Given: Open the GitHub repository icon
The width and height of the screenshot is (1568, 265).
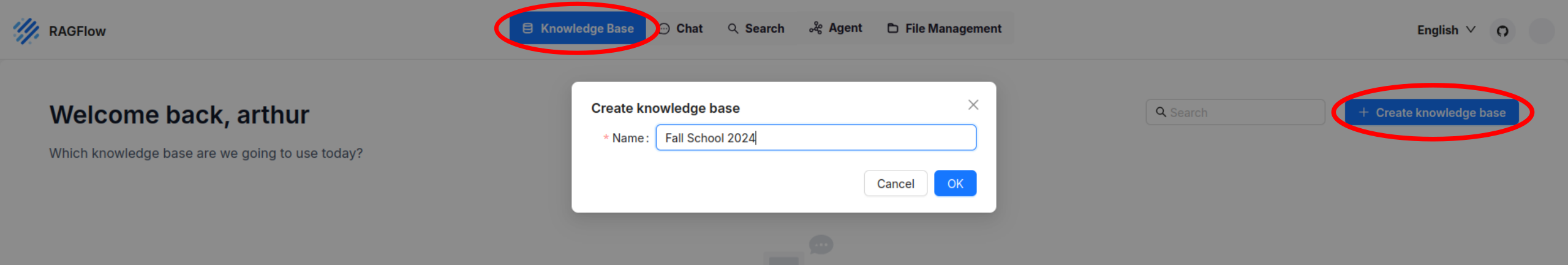Looking at the screenshot, I should [x=1502, y=31].
